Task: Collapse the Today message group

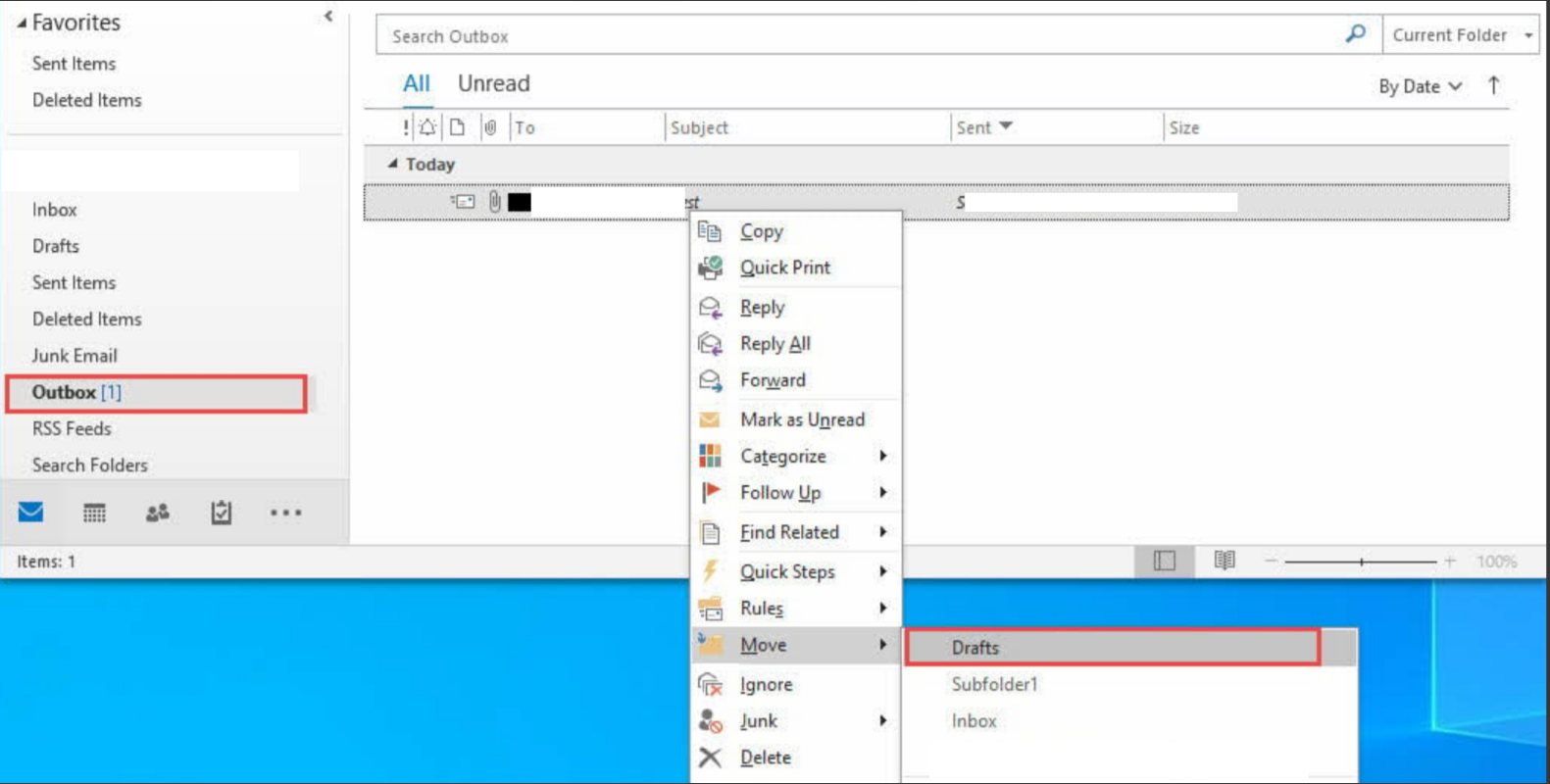Action: point(392,164)
